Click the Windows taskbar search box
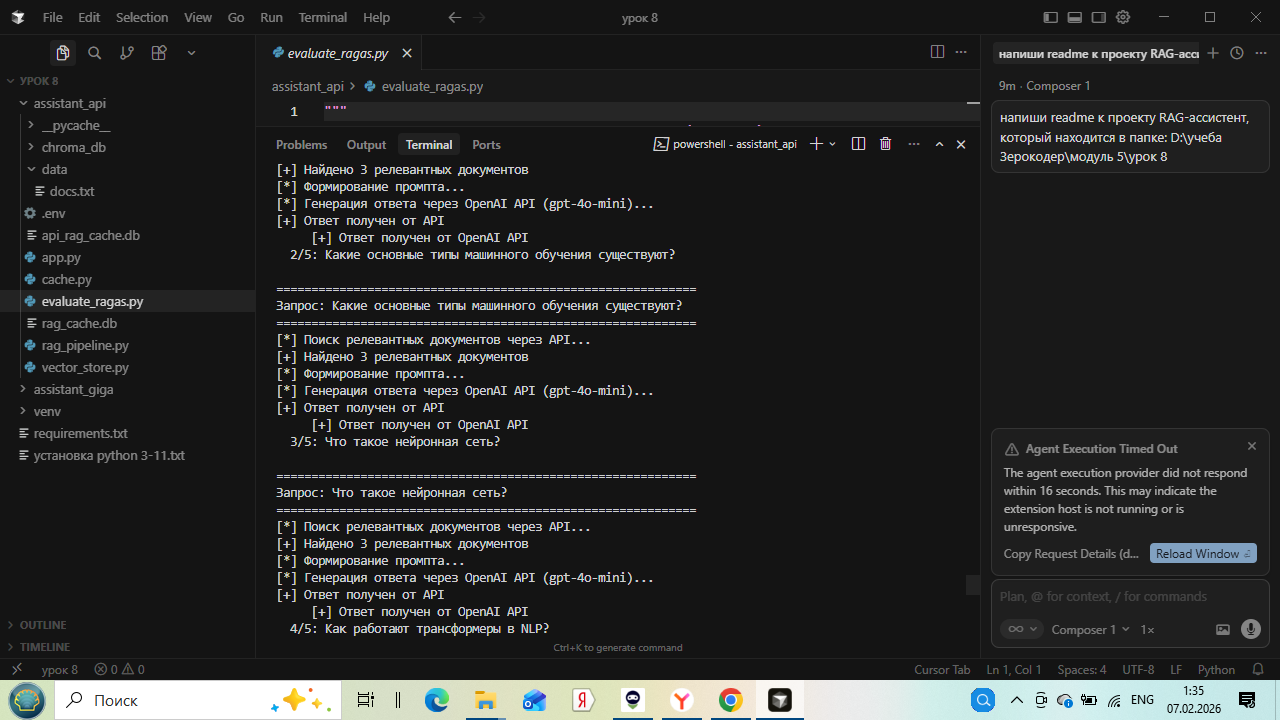1280x720 pixels. click(x=198, y=700)
